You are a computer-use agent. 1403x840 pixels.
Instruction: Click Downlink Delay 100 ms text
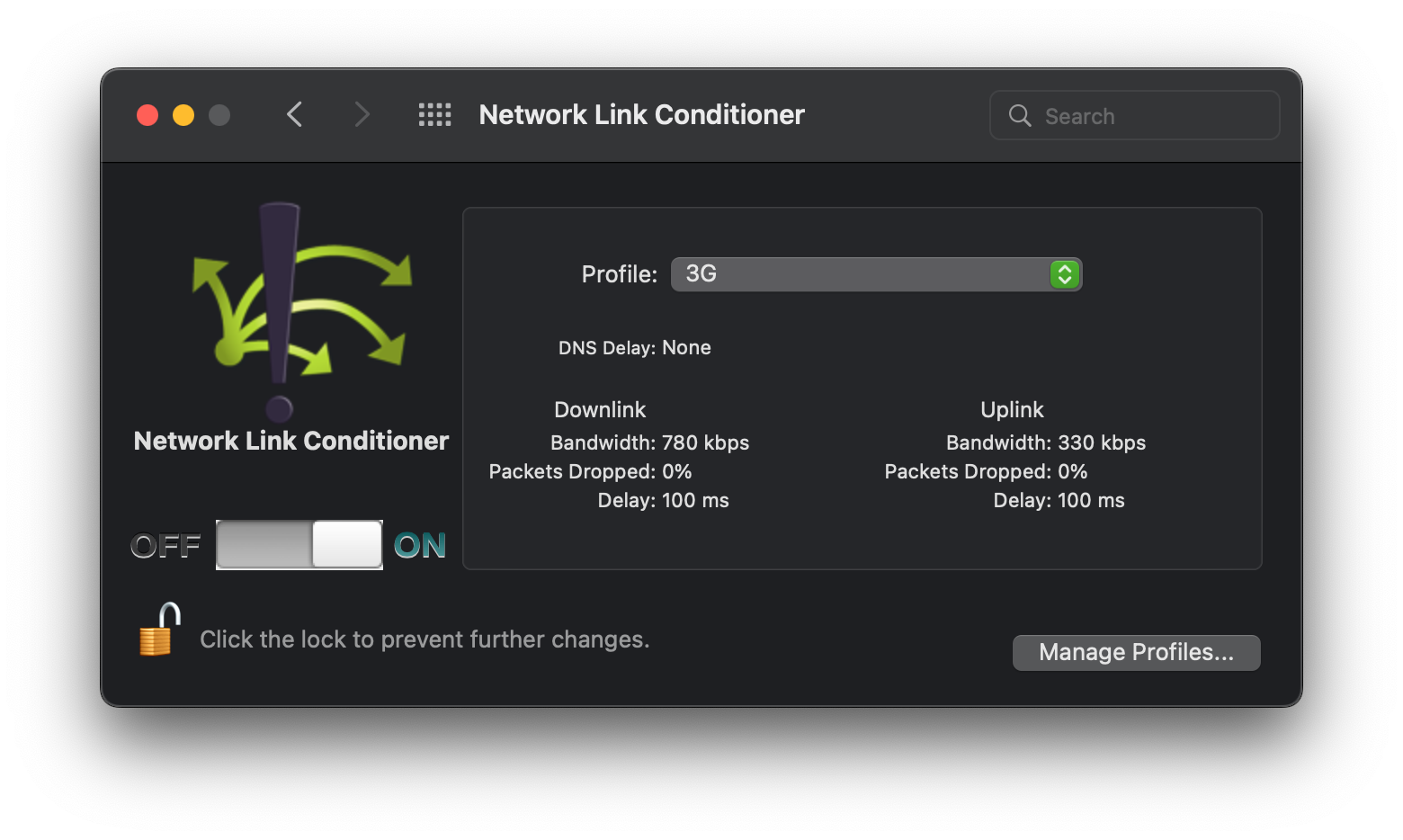(x=664, y=500)
